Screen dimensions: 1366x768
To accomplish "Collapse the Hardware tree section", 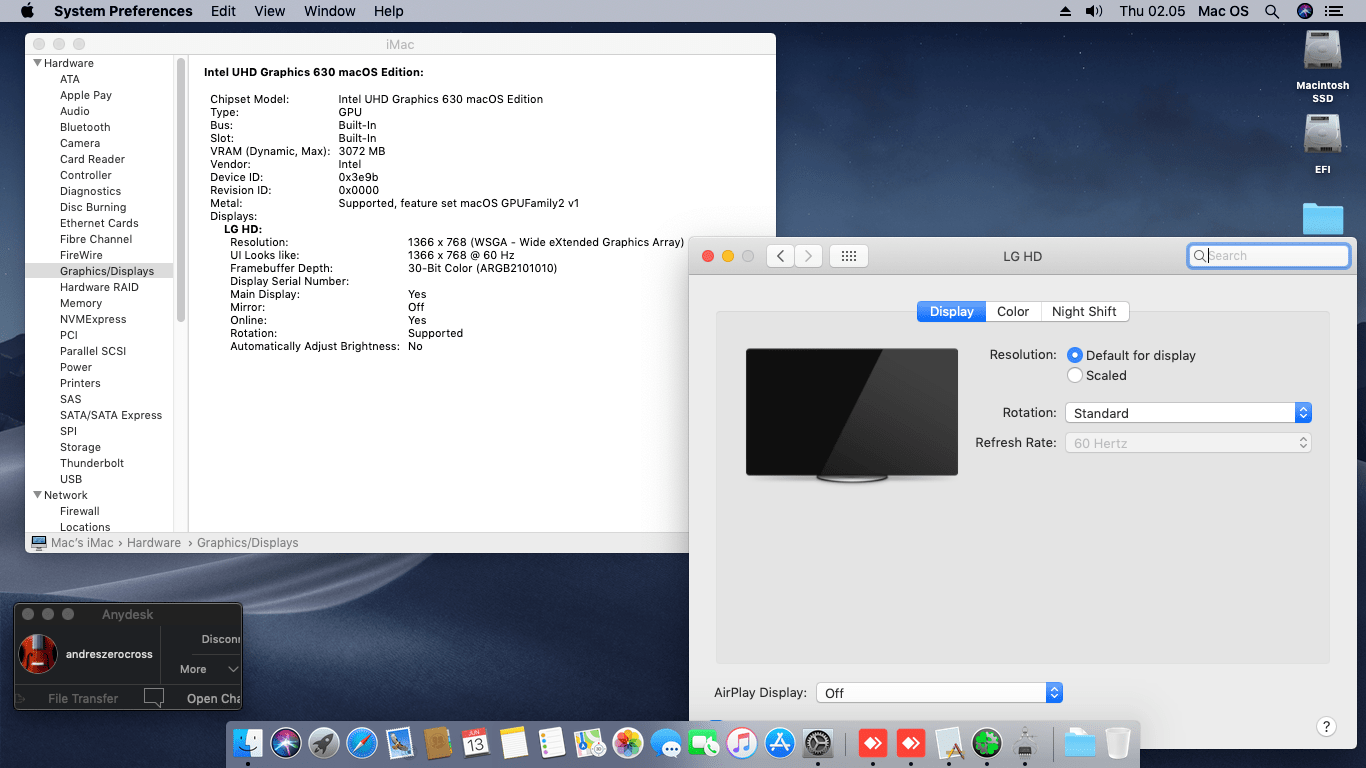I will (x=37, y=63).
